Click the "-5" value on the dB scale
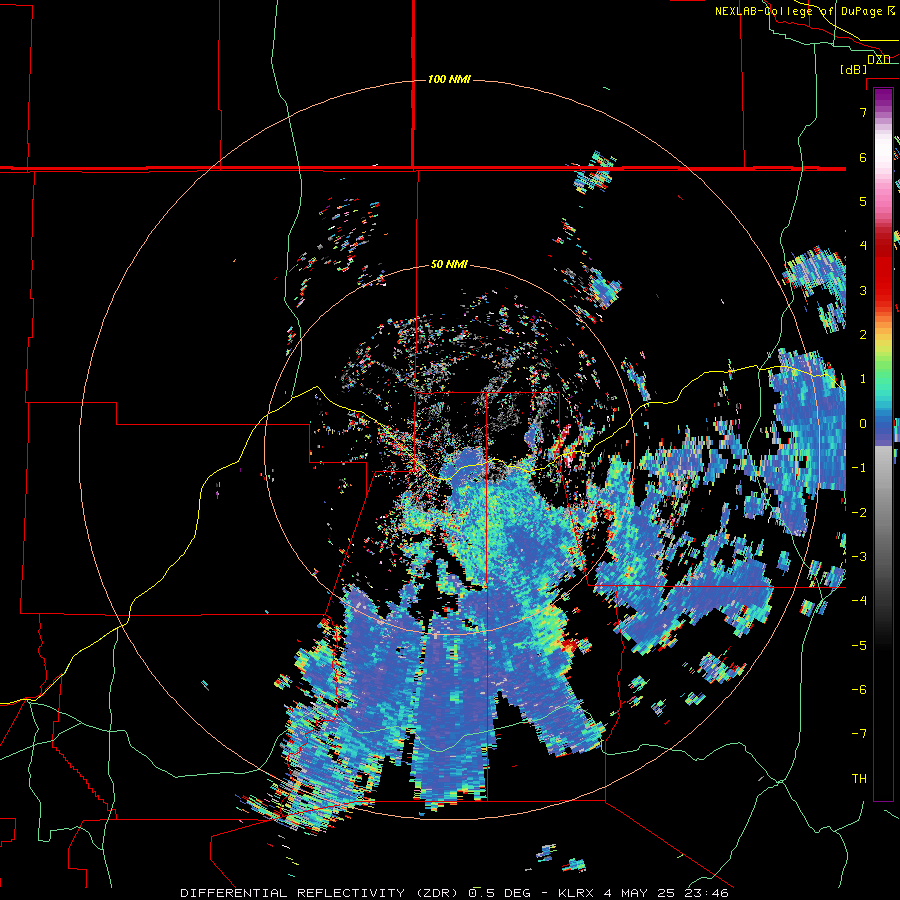The height and width of the screenshot is (900, 900). click(x=859, y=646)
